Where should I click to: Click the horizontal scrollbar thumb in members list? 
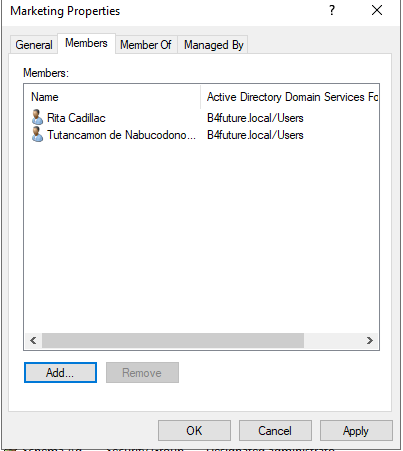coord(173,340)
